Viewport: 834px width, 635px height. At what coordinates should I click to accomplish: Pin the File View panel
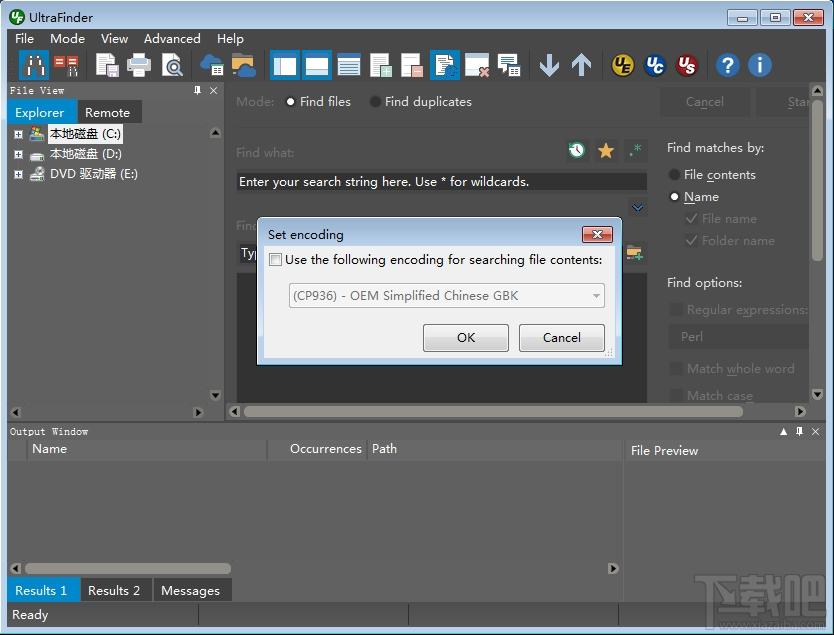point(197,90)
